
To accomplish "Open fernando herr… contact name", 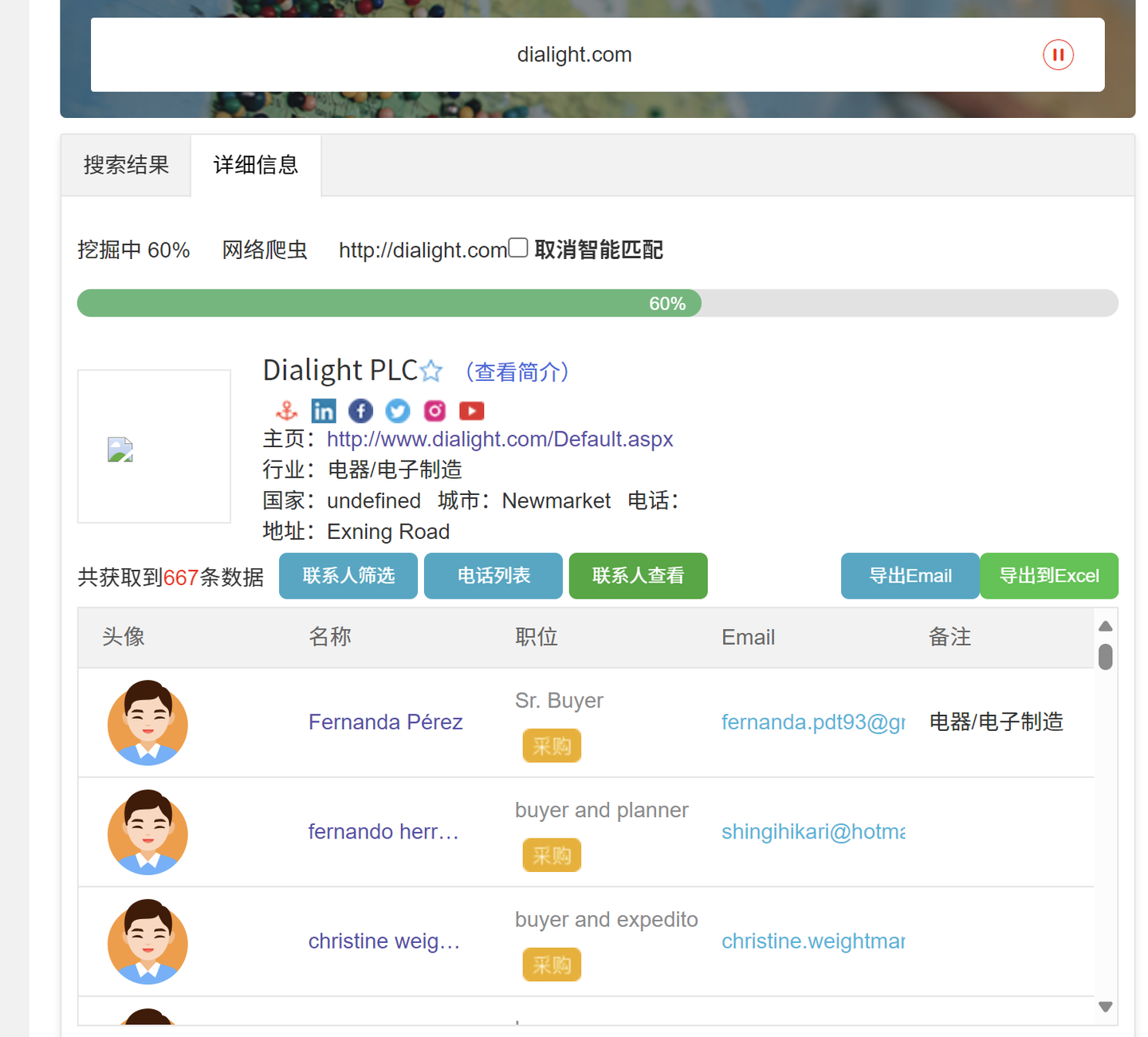I will pyautogui.click(x=383, y=831).
